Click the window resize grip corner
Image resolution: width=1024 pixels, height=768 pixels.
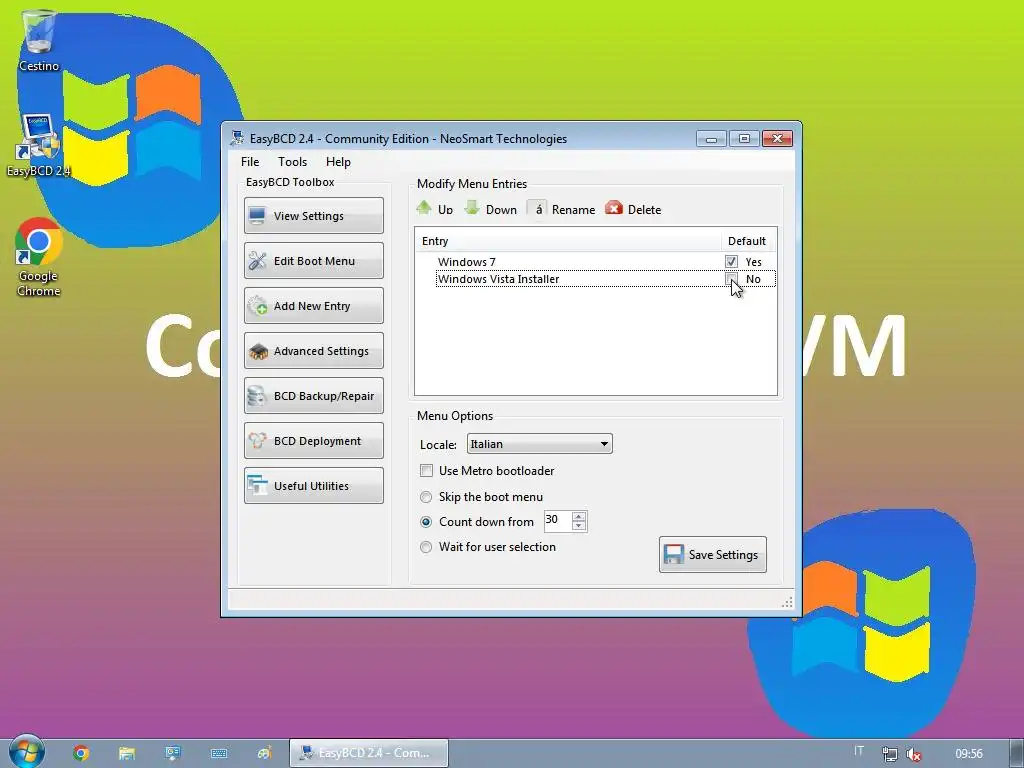[788, 601]
